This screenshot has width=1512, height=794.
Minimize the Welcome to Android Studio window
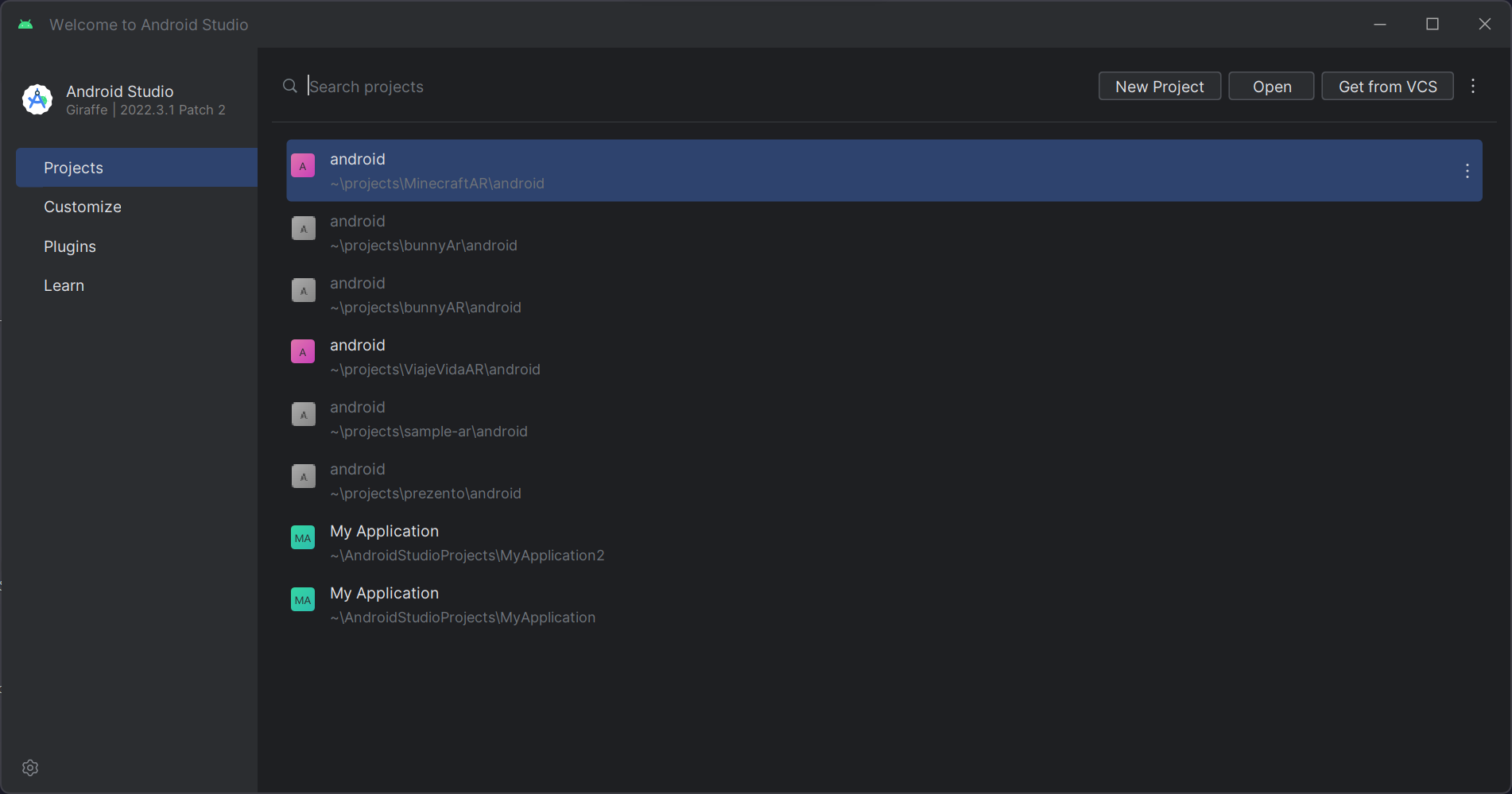[1380, 24]
